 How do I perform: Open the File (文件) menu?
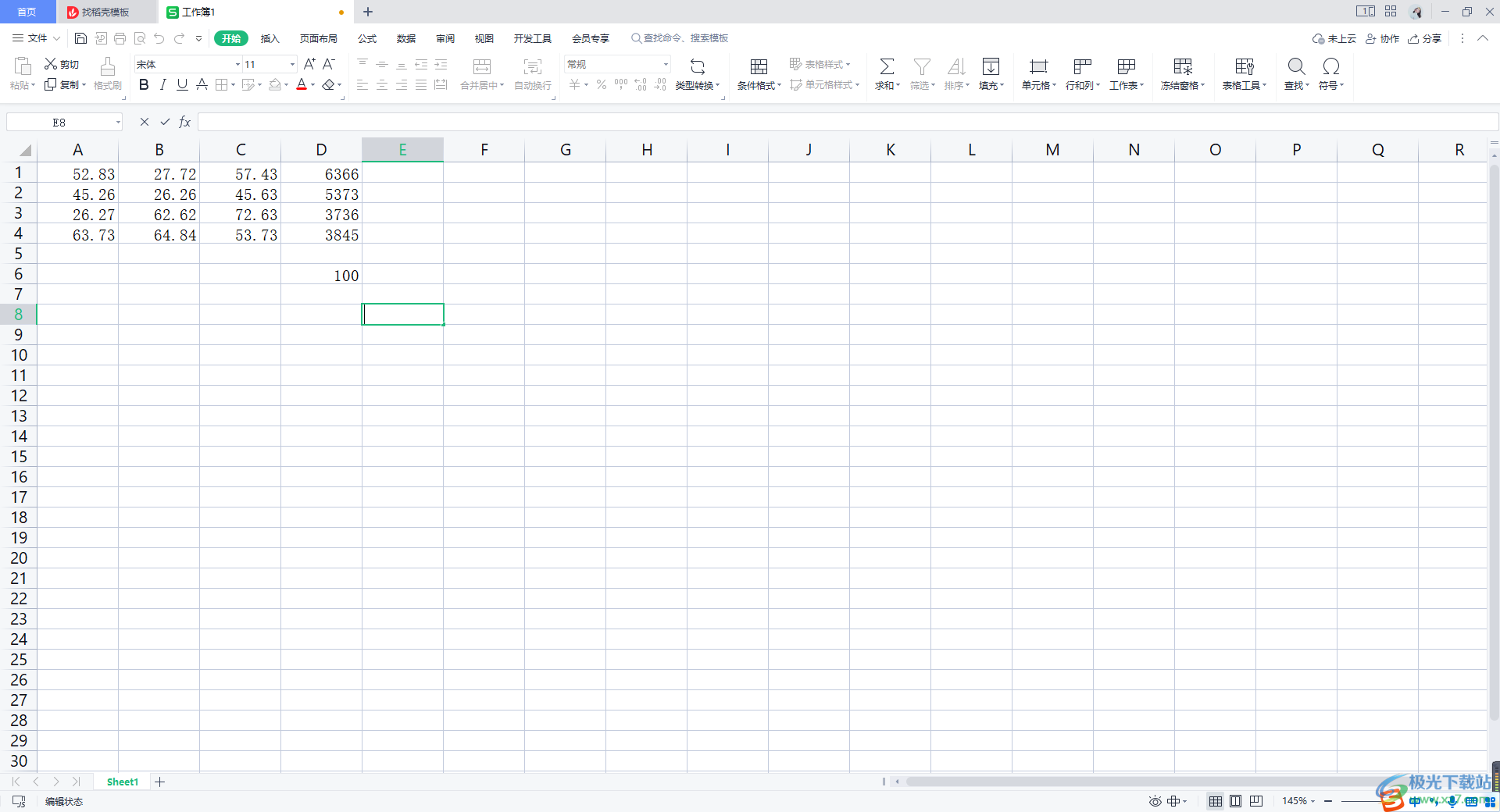click(x=36, y=38)
